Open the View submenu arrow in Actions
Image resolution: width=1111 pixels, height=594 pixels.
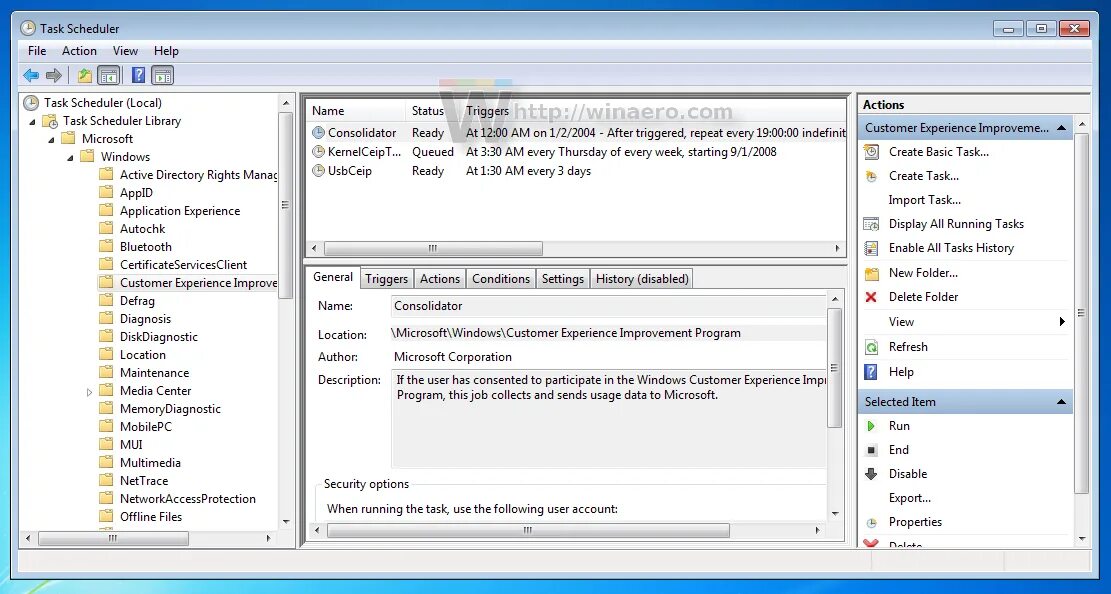[1062, 322]
